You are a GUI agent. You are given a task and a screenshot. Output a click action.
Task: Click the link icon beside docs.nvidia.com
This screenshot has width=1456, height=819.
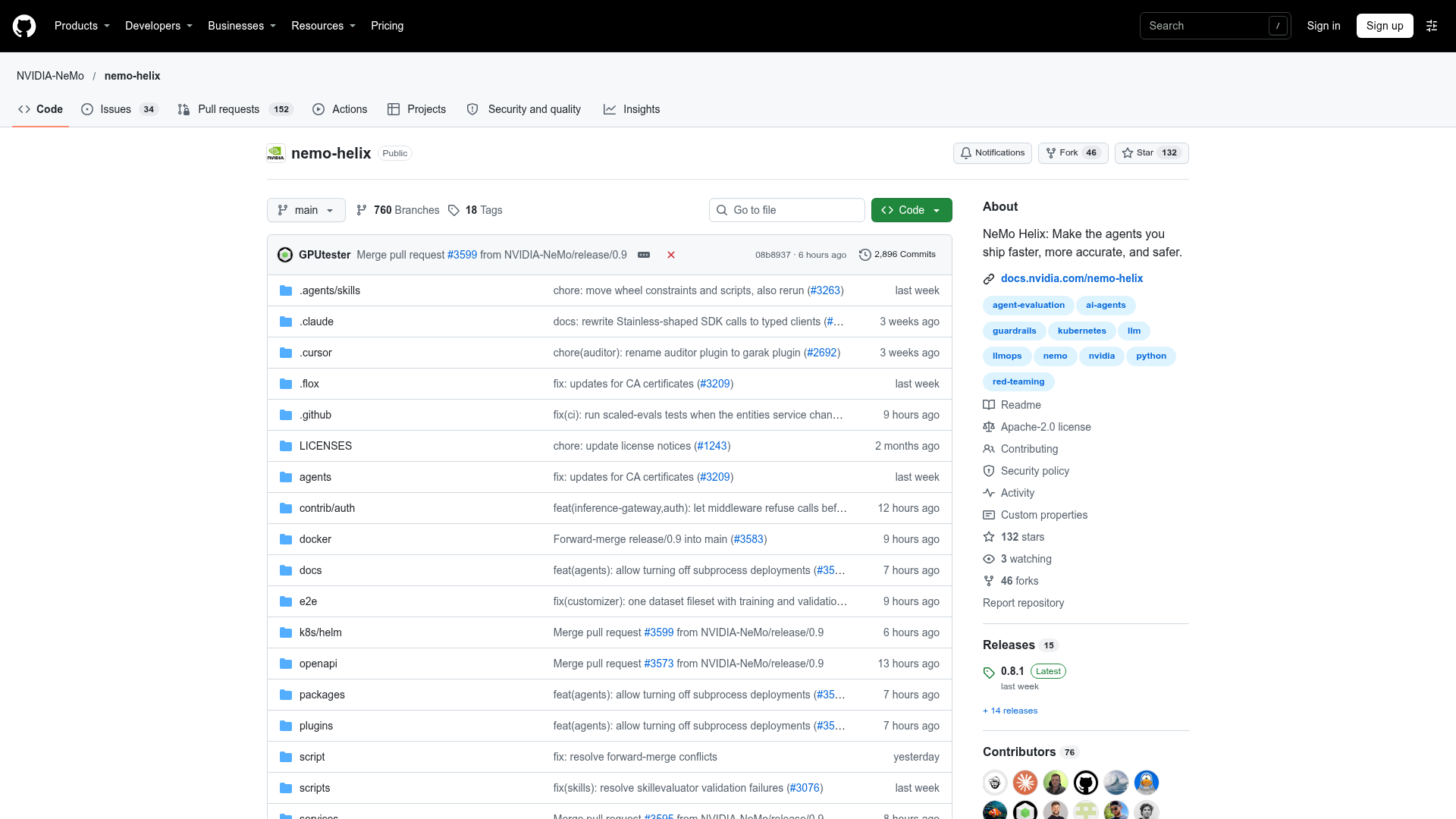(x=989, y=279)
